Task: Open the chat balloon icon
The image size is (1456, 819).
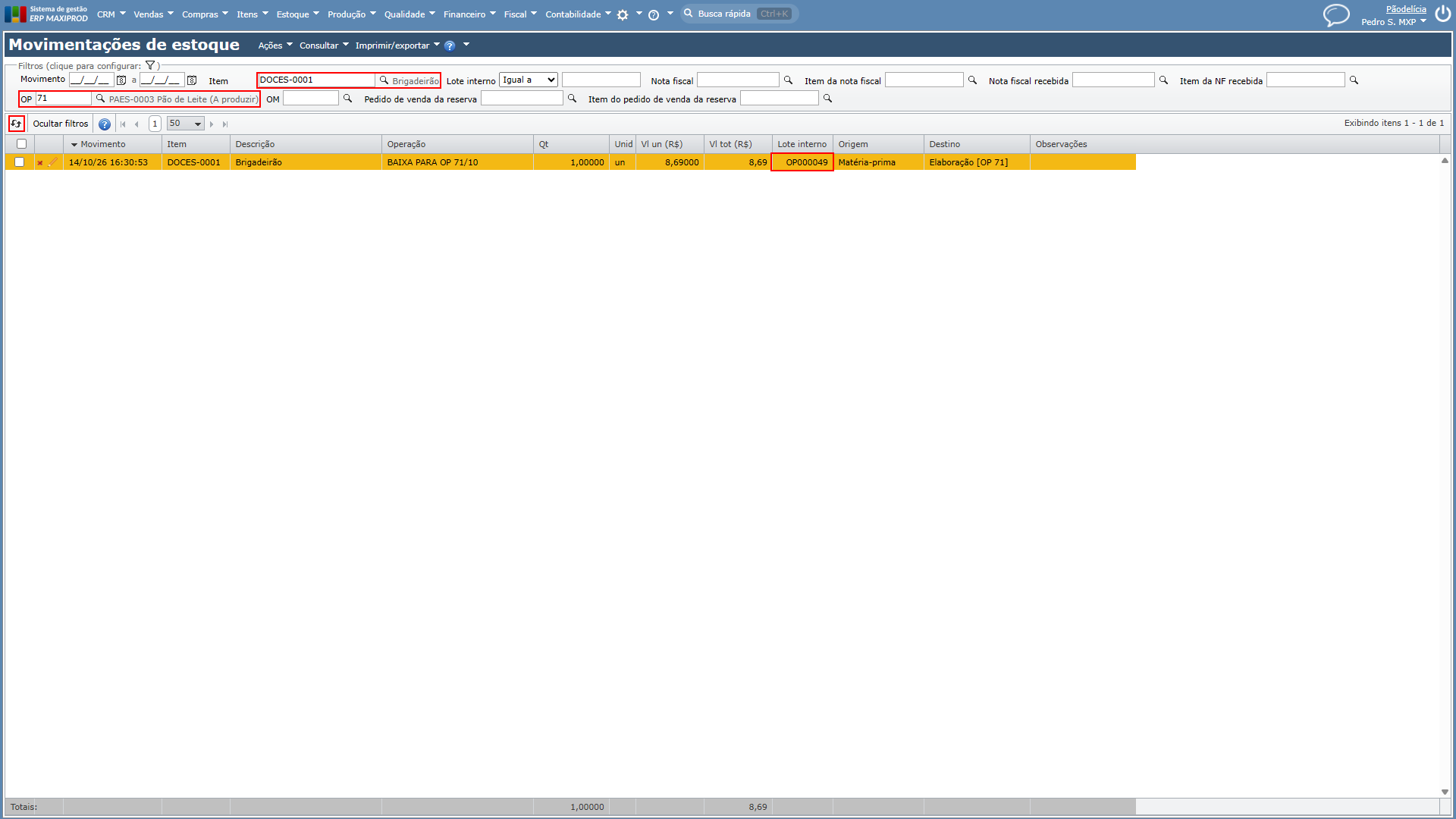Action: [1336, 15]
